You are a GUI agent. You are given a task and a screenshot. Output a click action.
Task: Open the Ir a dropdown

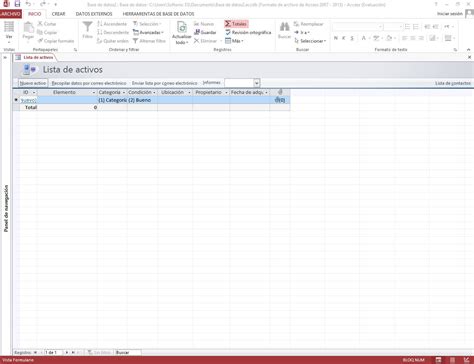[x=302, y=32]
